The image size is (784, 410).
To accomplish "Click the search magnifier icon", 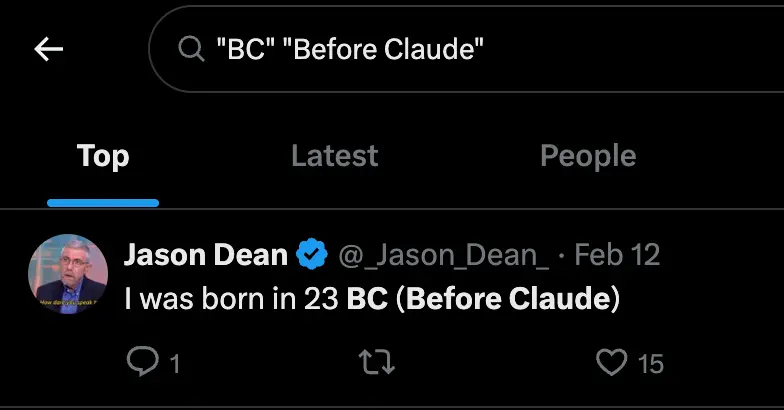I will tap(191, 49).
